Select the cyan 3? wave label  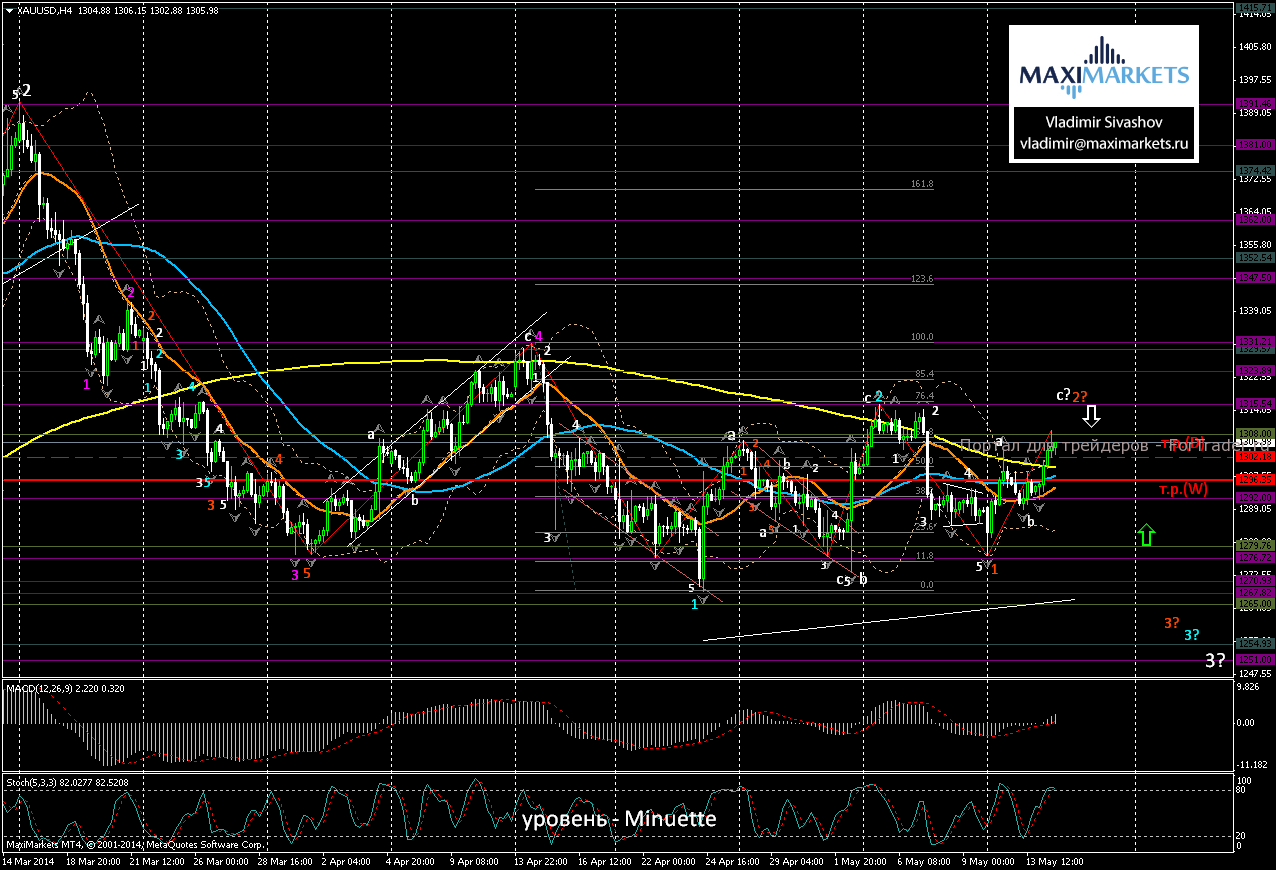1192,634
